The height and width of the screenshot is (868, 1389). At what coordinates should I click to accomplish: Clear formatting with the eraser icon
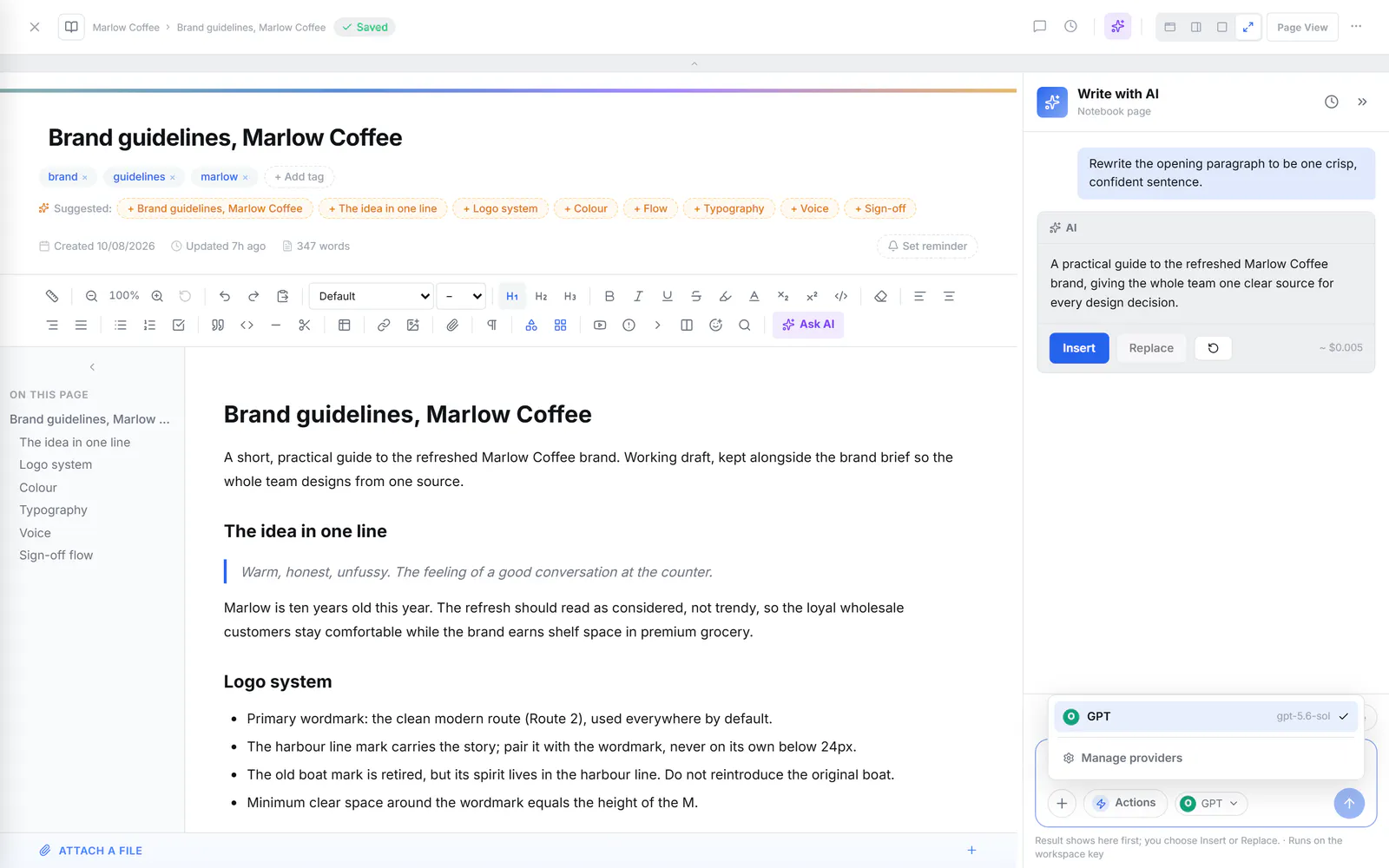[880, 296]
